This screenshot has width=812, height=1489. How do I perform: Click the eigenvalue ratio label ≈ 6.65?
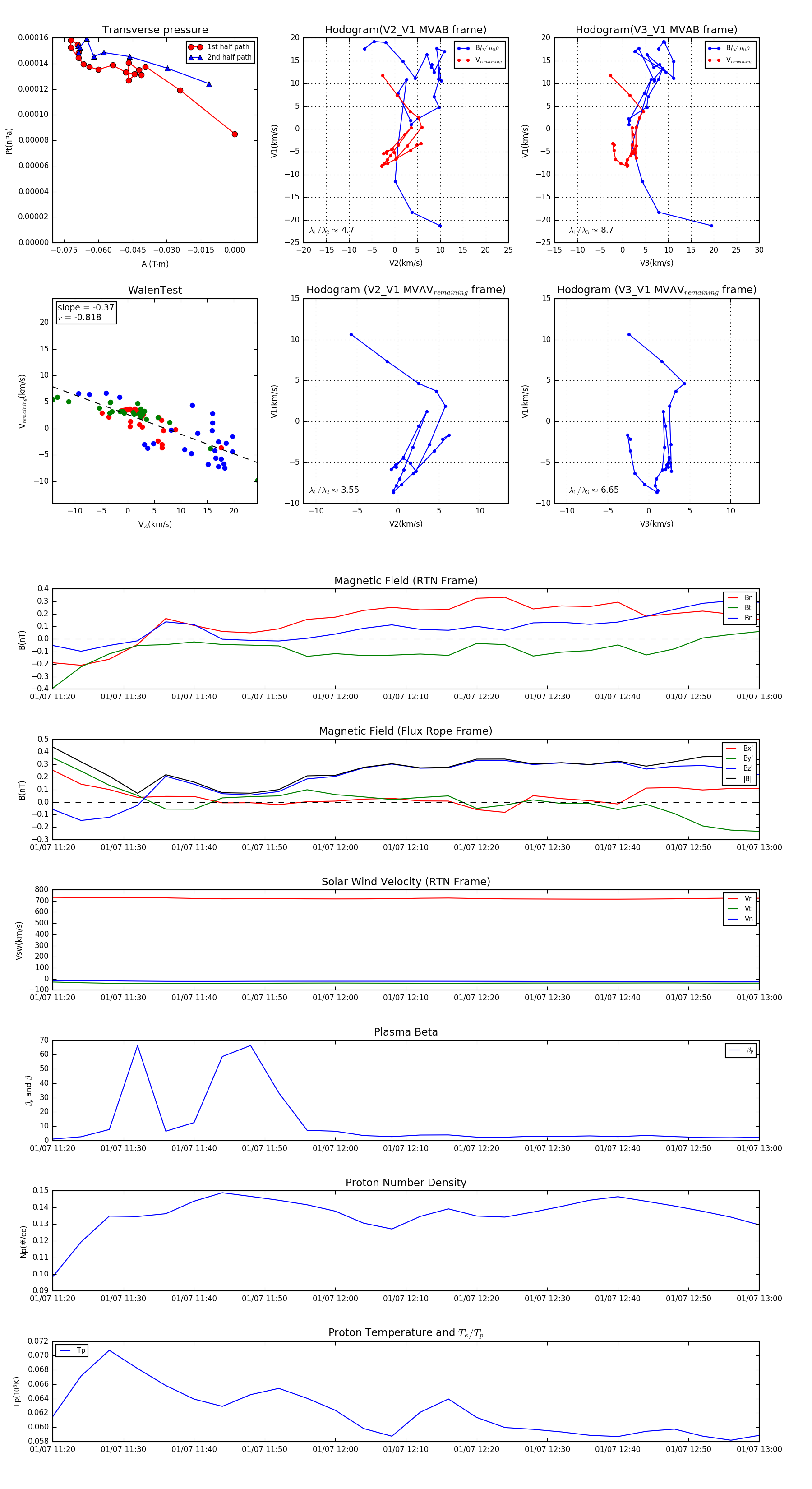point(594,490)
